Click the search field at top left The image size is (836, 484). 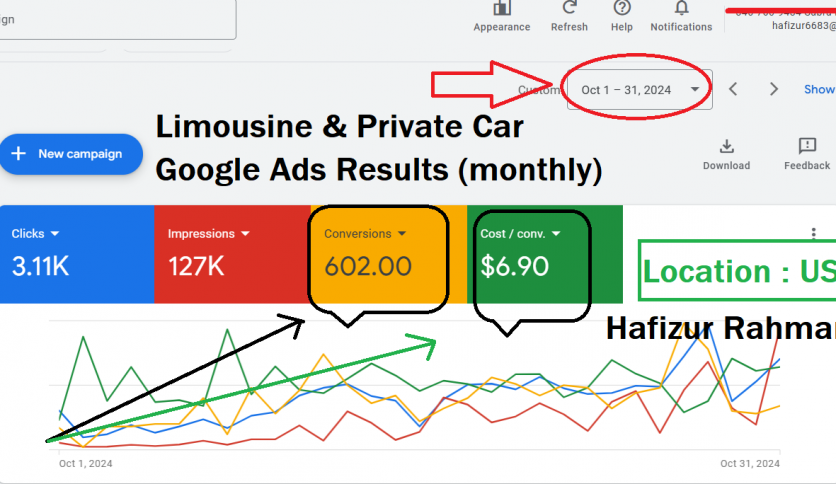[117, 20]
